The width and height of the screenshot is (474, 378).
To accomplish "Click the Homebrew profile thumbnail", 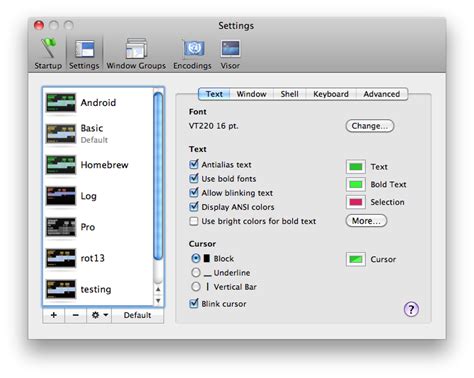I will click(x=61, y=165).
